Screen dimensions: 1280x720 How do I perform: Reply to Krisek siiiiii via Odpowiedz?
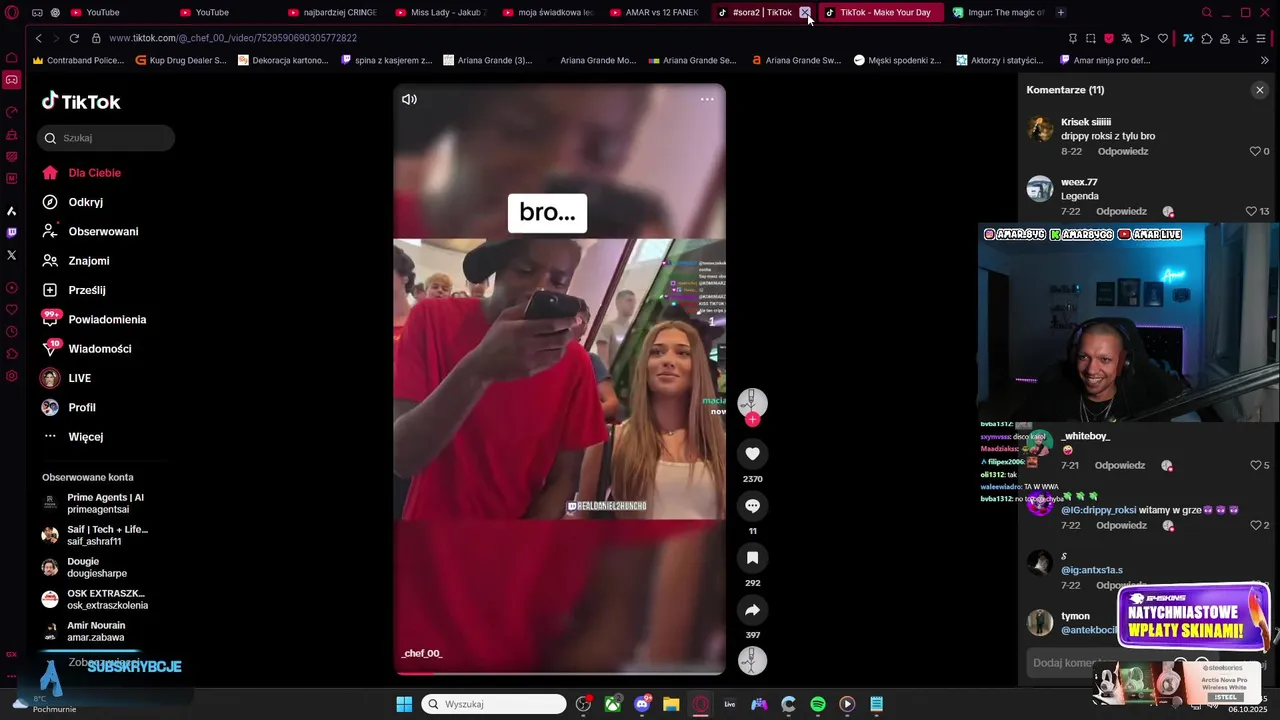[1123, 151]
